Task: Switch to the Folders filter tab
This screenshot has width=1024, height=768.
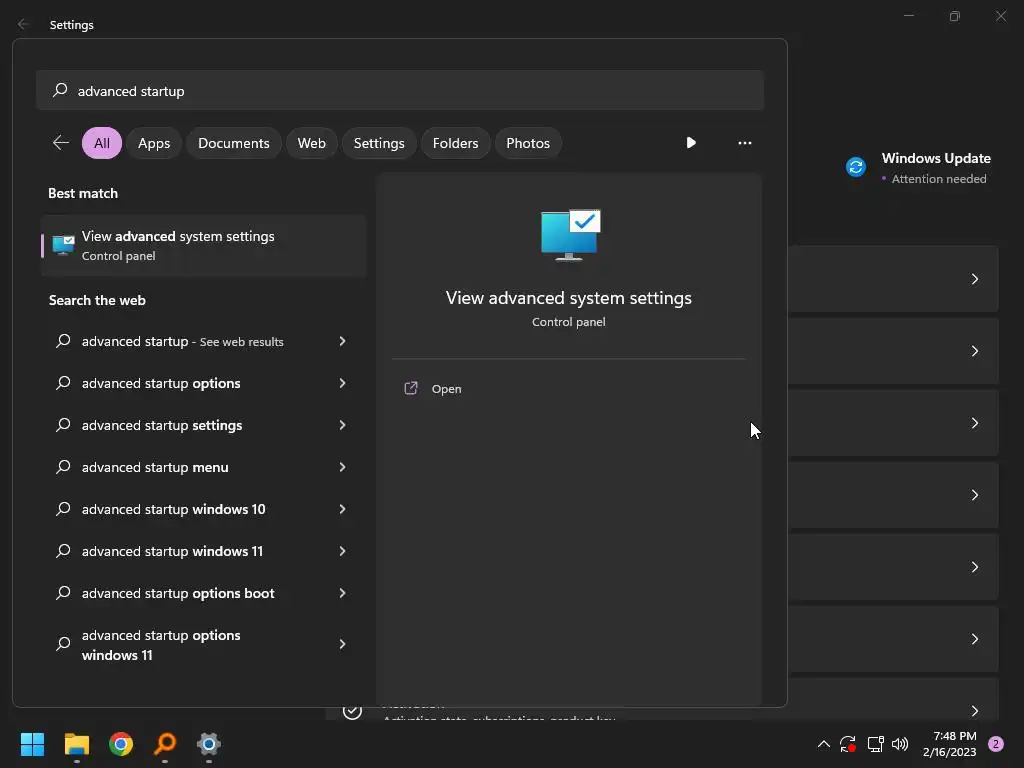Action: click(455, 143)
